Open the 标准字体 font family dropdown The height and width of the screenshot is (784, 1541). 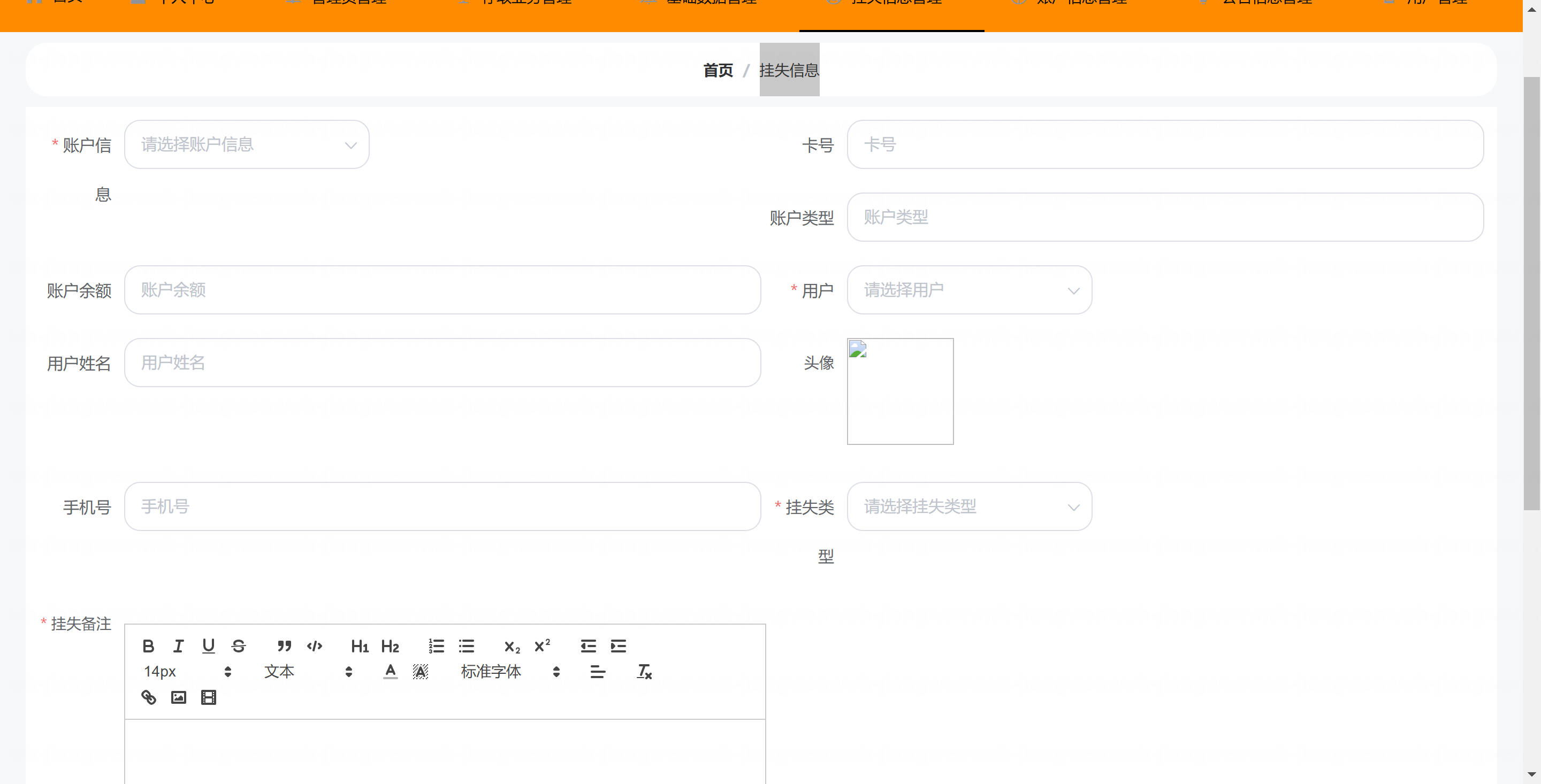(510, 672)
